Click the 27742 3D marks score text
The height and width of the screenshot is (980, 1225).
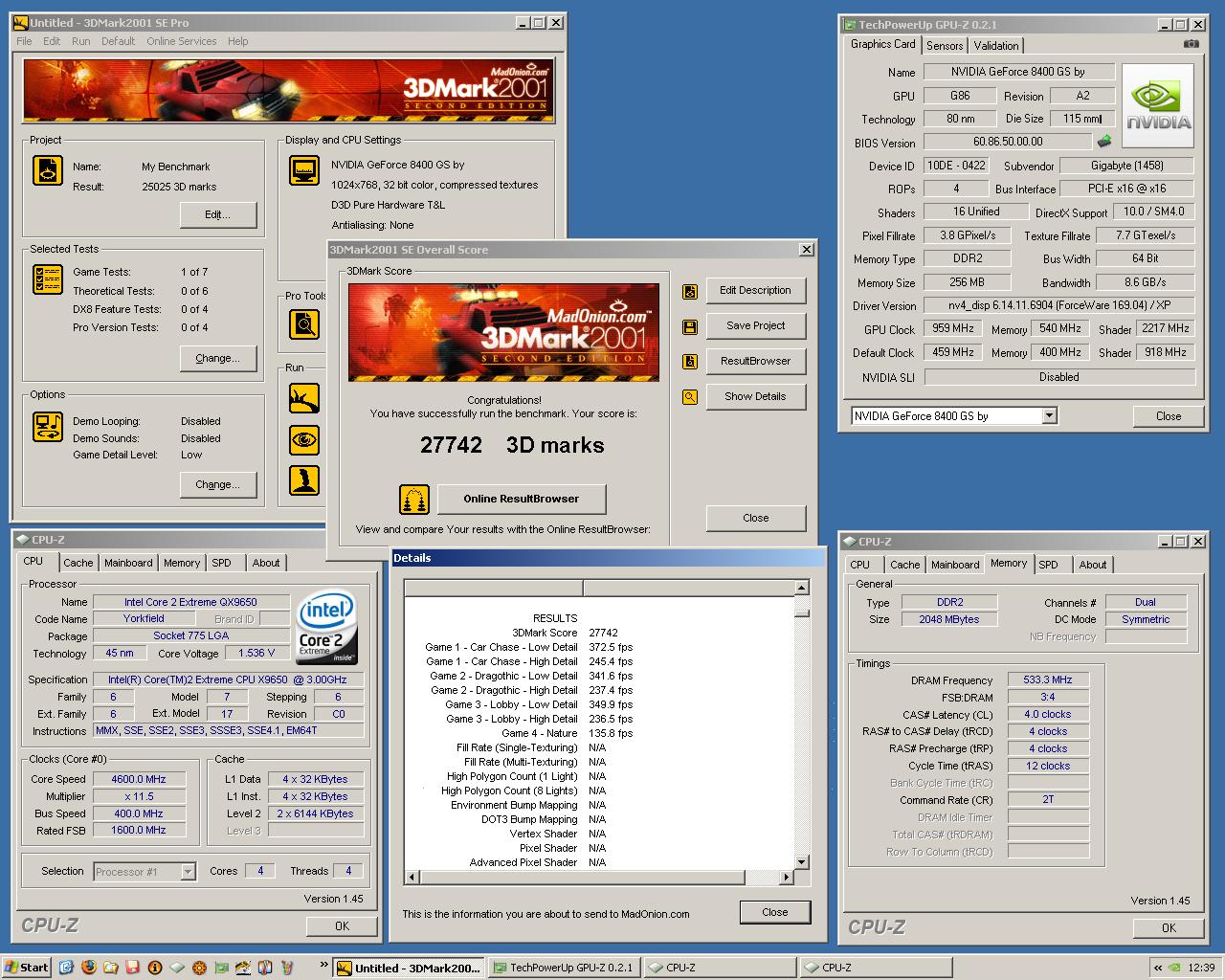[512, 445]
